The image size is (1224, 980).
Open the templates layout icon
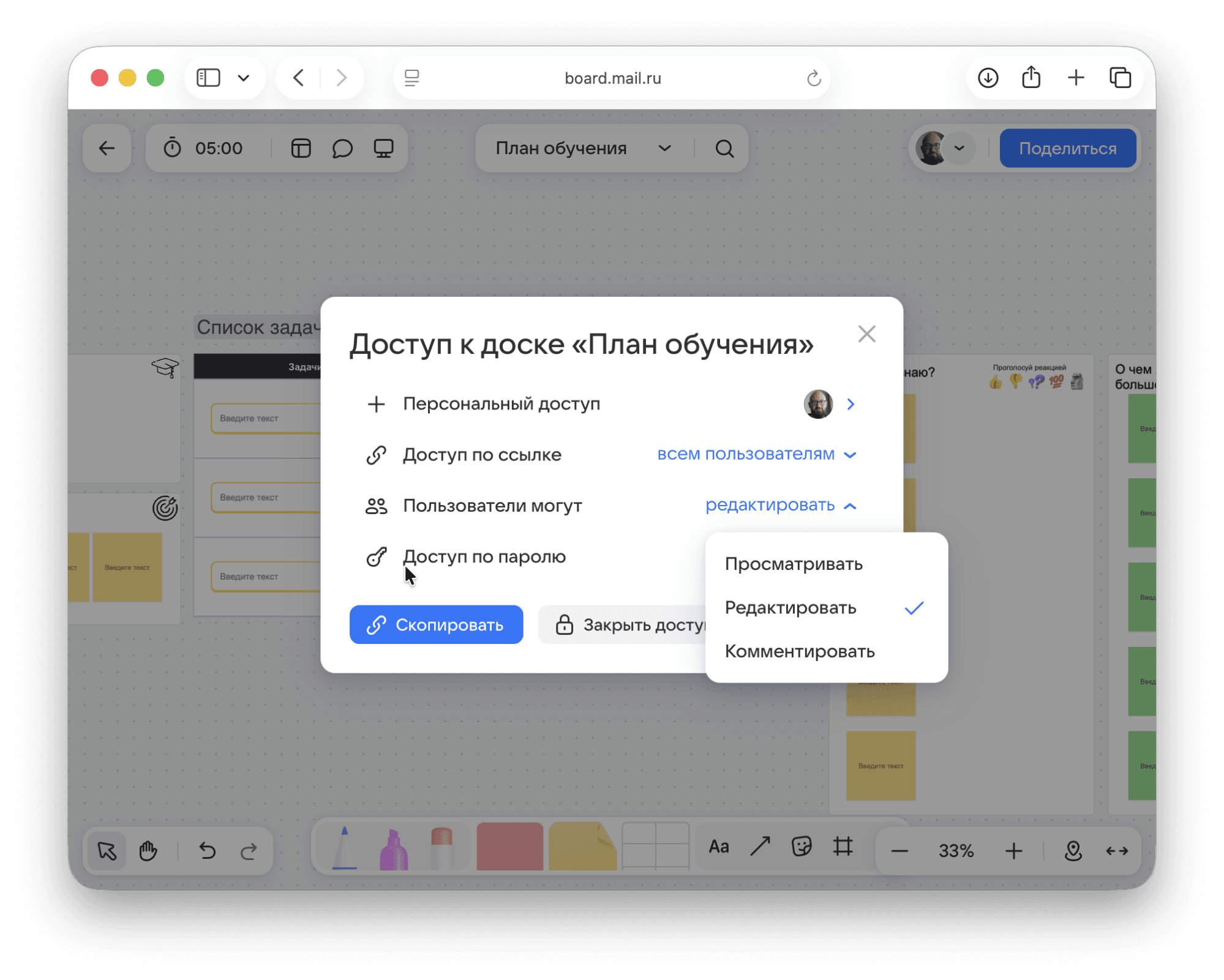pos(301,148)
